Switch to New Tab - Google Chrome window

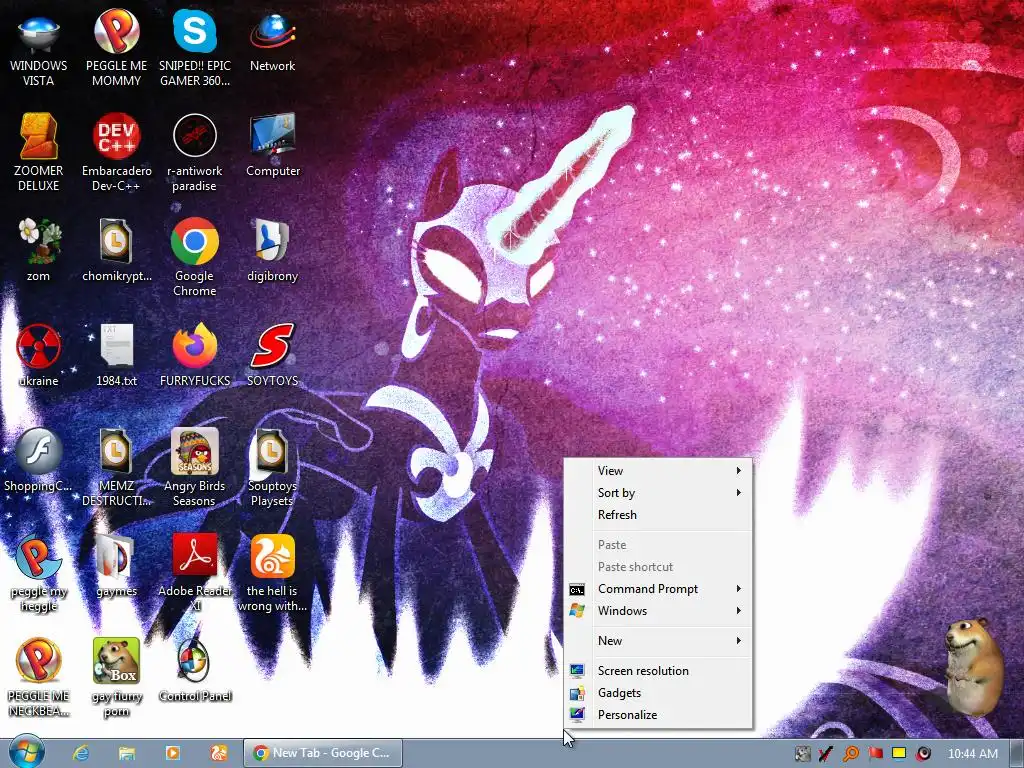coord(323,753)
